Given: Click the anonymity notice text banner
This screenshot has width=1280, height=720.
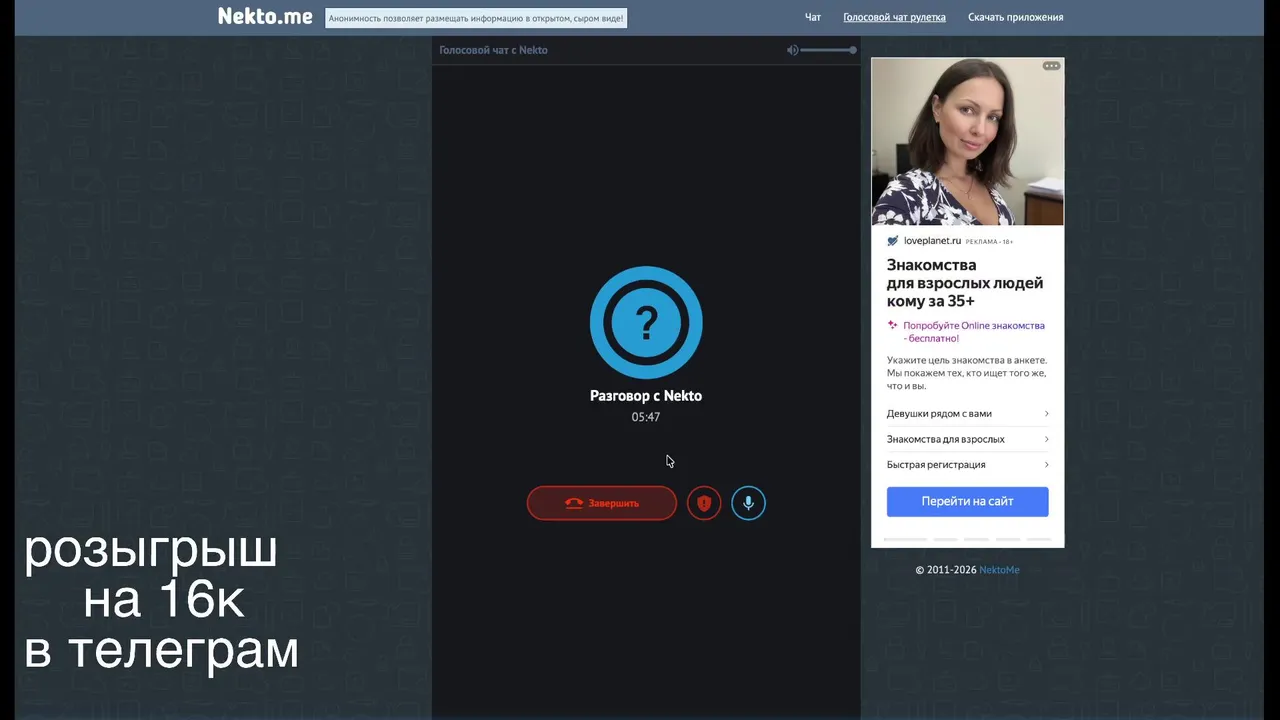Looking at the screenshot, I should [x=476, y=18].
